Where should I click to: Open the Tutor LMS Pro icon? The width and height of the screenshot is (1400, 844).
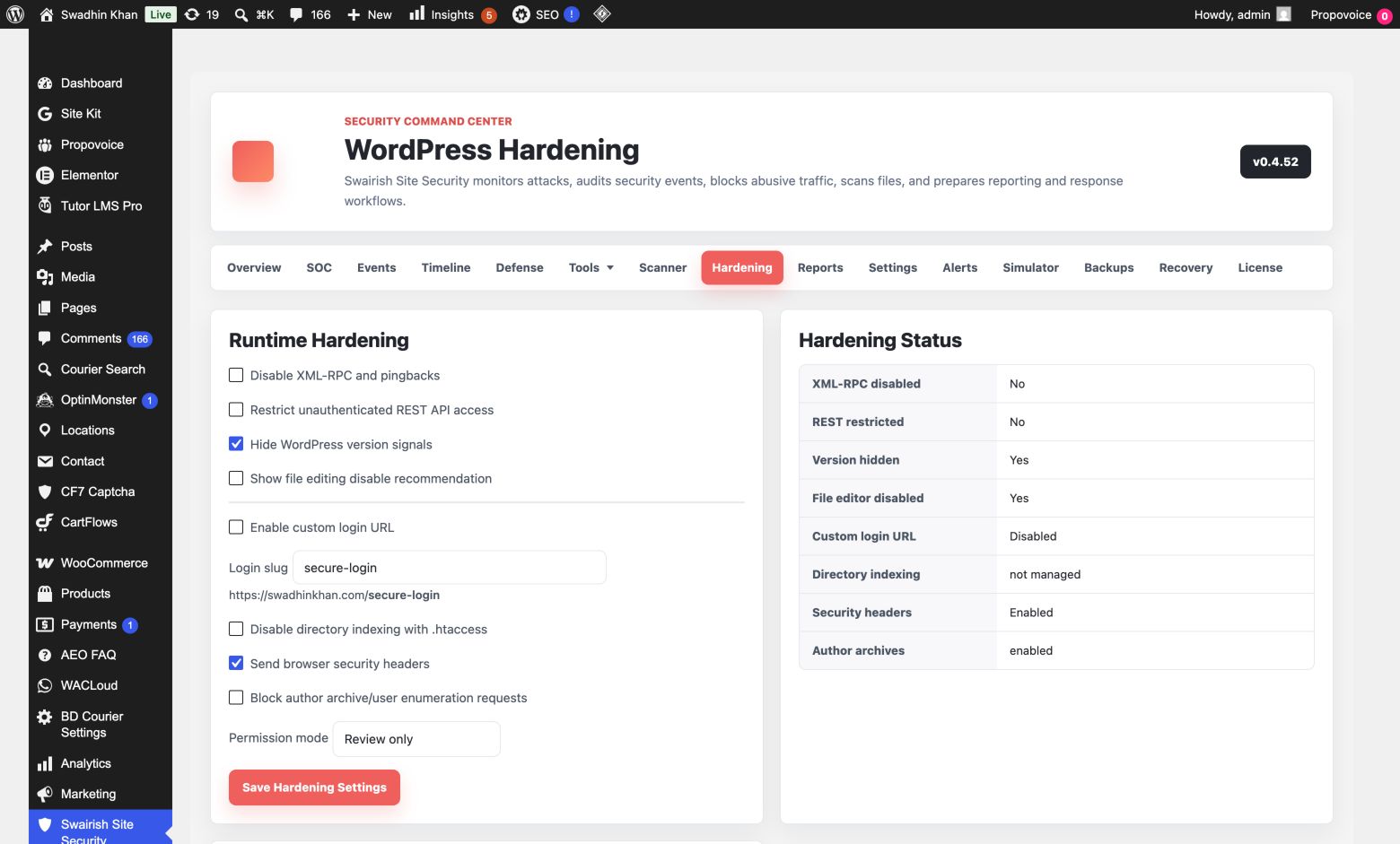[x=45, y=205]
